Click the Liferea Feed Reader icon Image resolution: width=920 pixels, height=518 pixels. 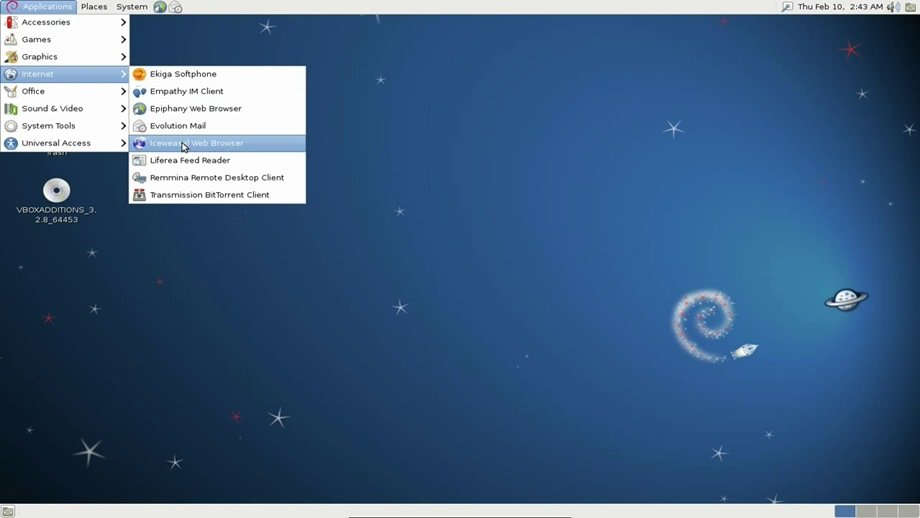[140, 160]
